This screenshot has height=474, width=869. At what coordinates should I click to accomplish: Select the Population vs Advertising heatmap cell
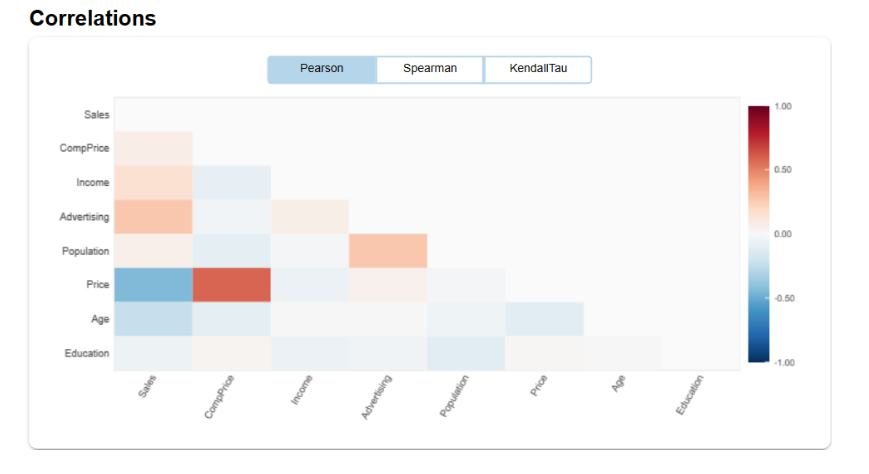click(388, 251)
